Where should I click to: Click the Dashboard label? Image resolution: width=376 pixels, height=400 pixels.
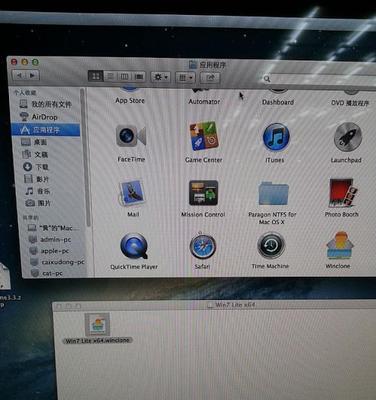pos(278,102)
